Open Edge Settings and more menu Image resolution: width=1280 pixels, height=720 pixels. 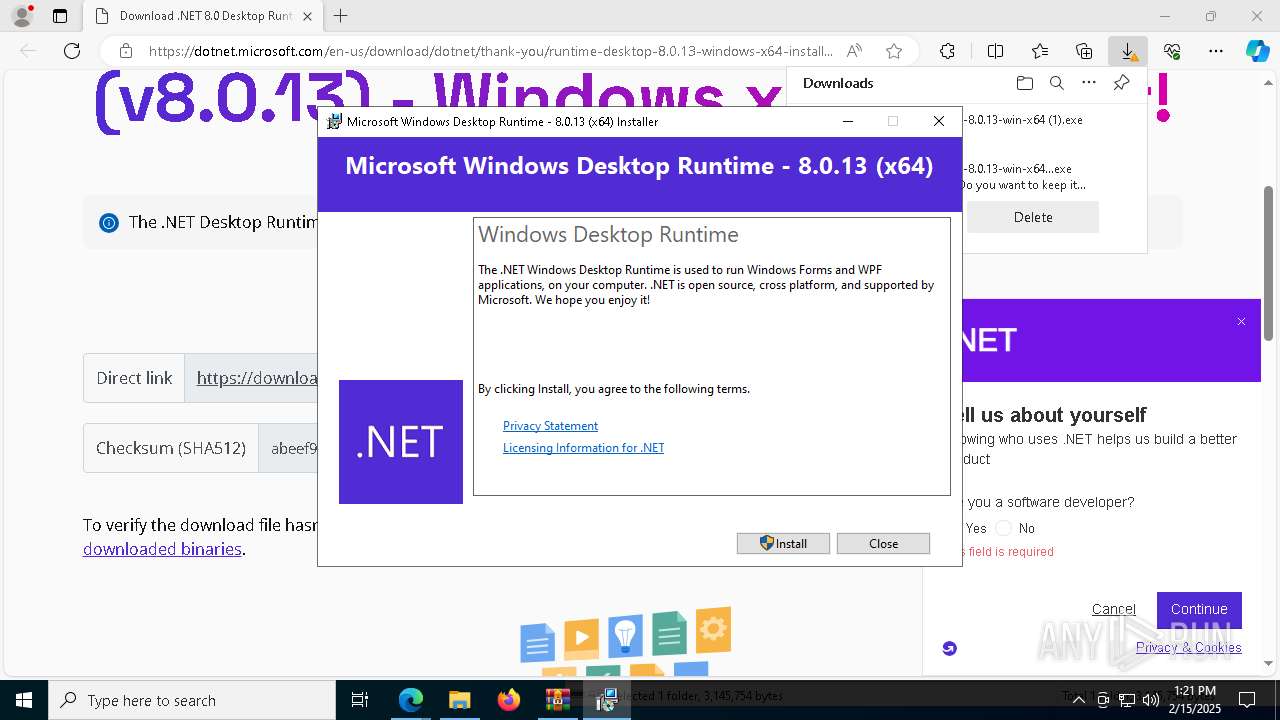click(1216, 51)
